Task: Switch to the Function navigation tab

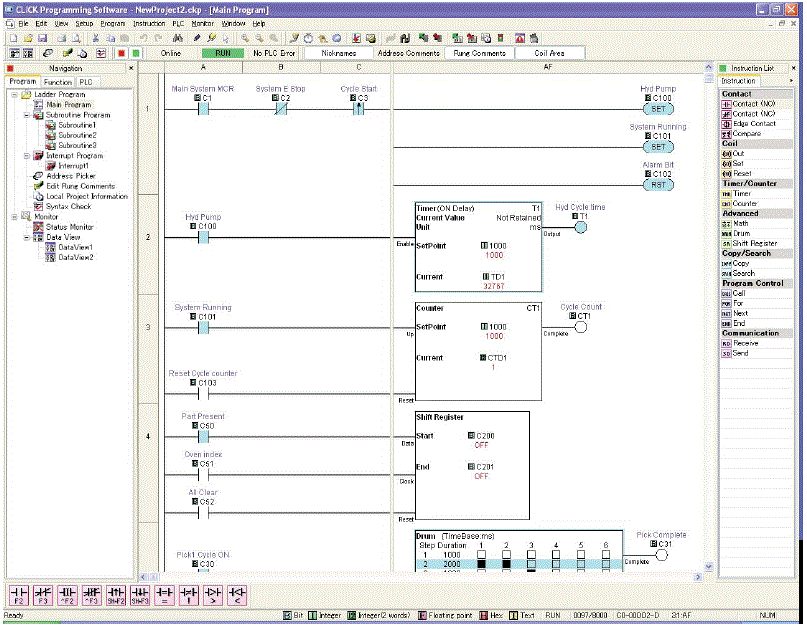Action: click(x=57, y=82)
